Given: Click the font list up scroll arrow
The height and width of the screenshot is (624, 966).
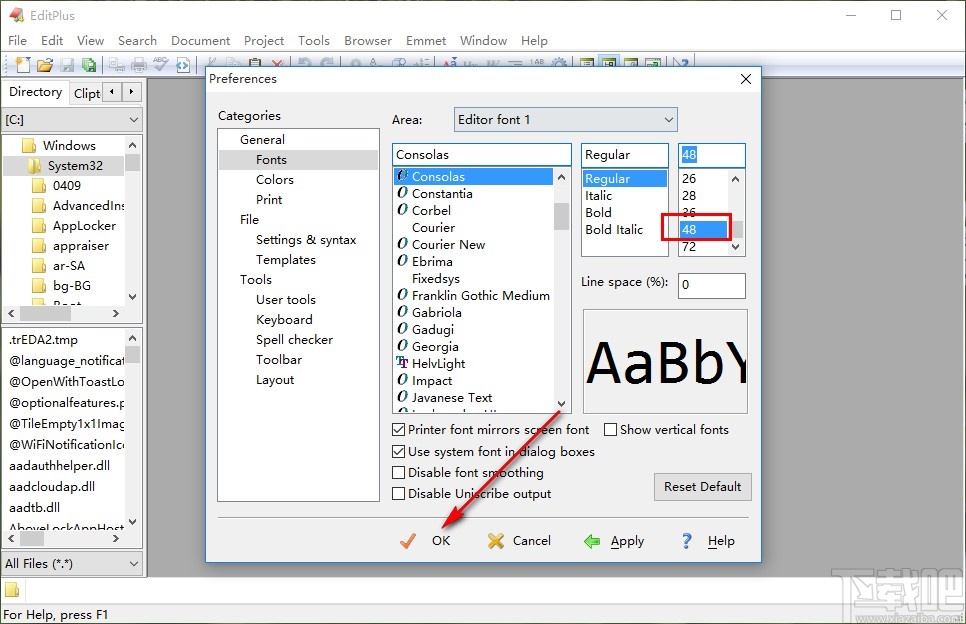Looking at the screenshot, I should tap(561, 177).
